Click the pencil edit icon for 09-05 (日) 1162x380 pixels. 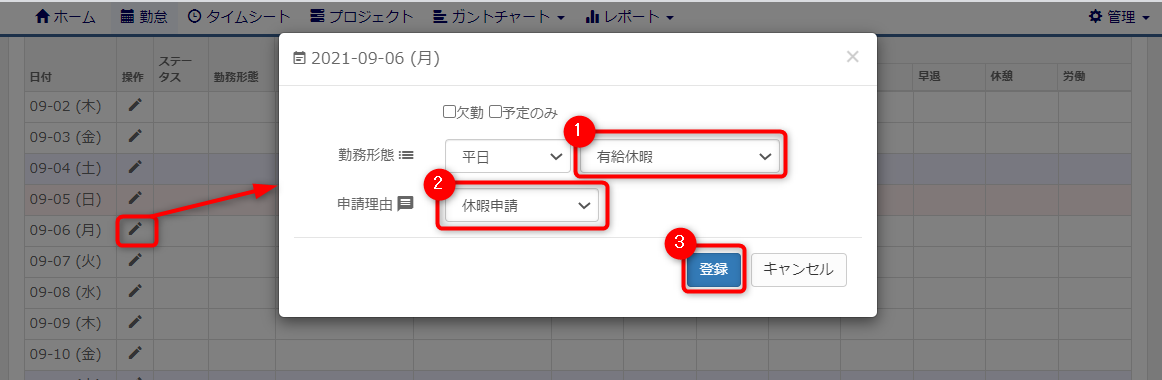point(134,199)
